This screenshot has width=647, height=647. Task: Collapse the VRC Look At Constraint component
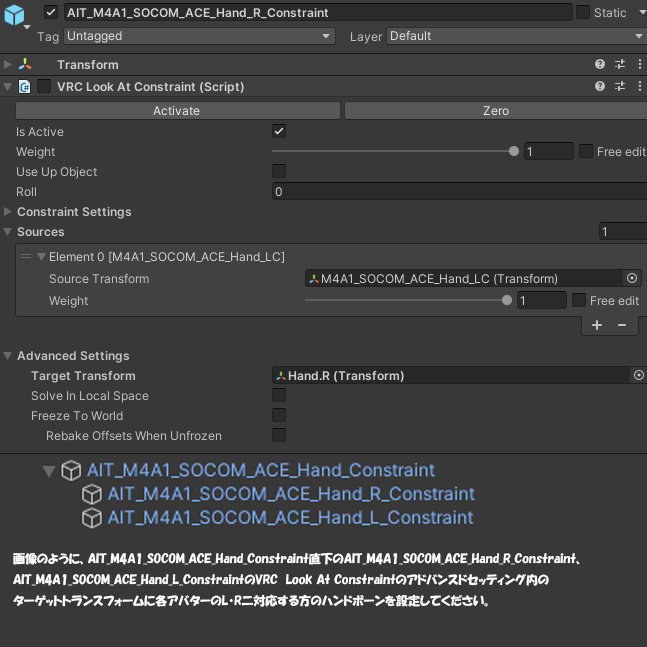point(7,87)
